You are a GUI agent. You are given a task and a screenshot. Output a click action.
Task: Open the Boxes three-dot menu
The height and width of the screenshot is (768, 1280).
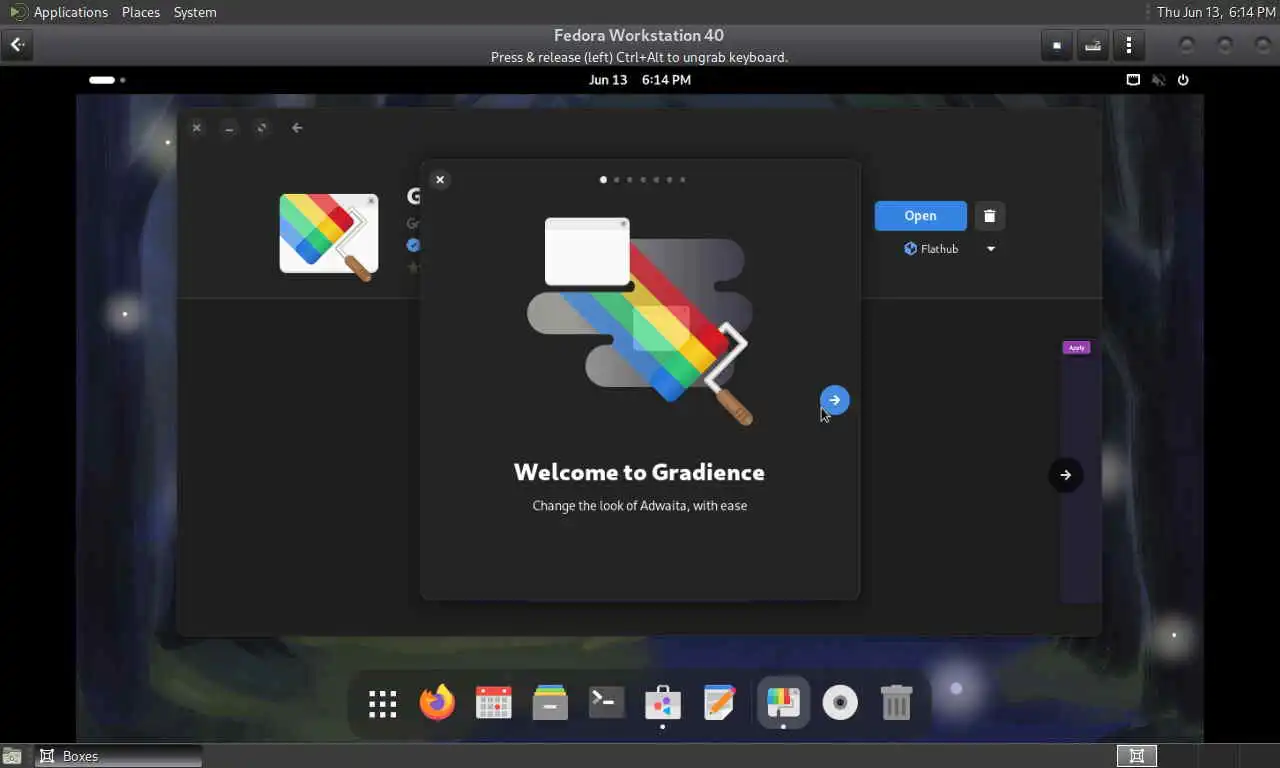click(1129, 45)
